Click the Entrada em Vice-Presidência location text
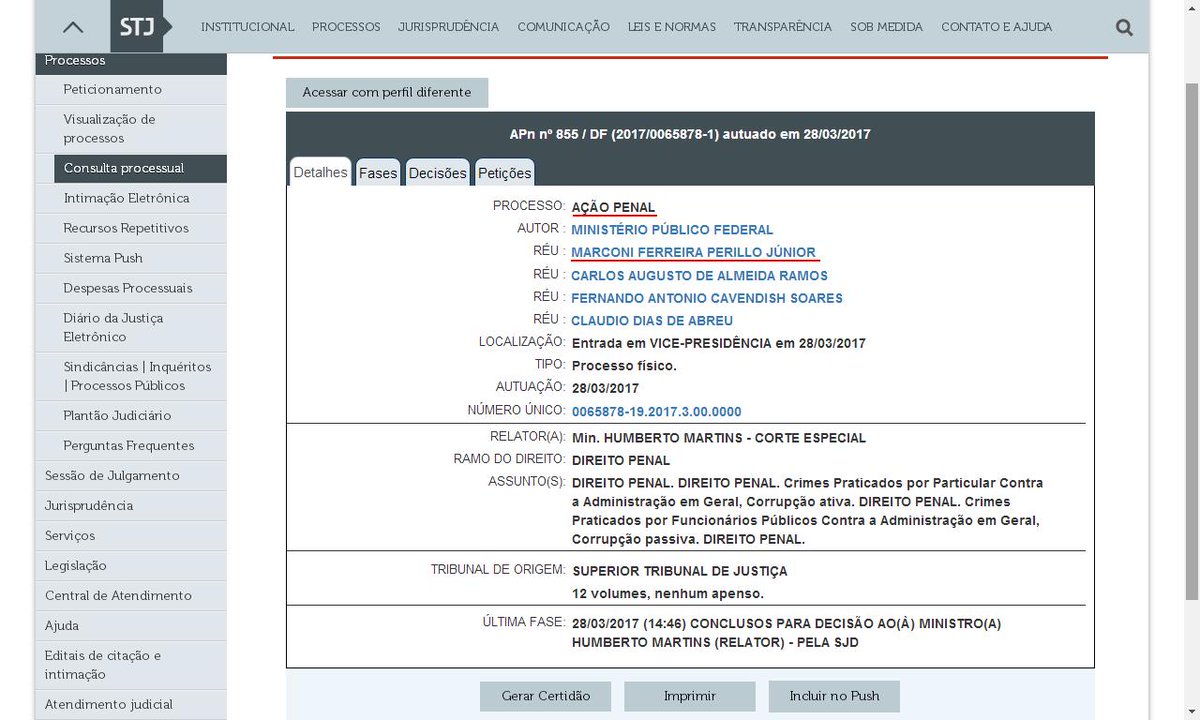The image size is (1200, 720). 719,343
